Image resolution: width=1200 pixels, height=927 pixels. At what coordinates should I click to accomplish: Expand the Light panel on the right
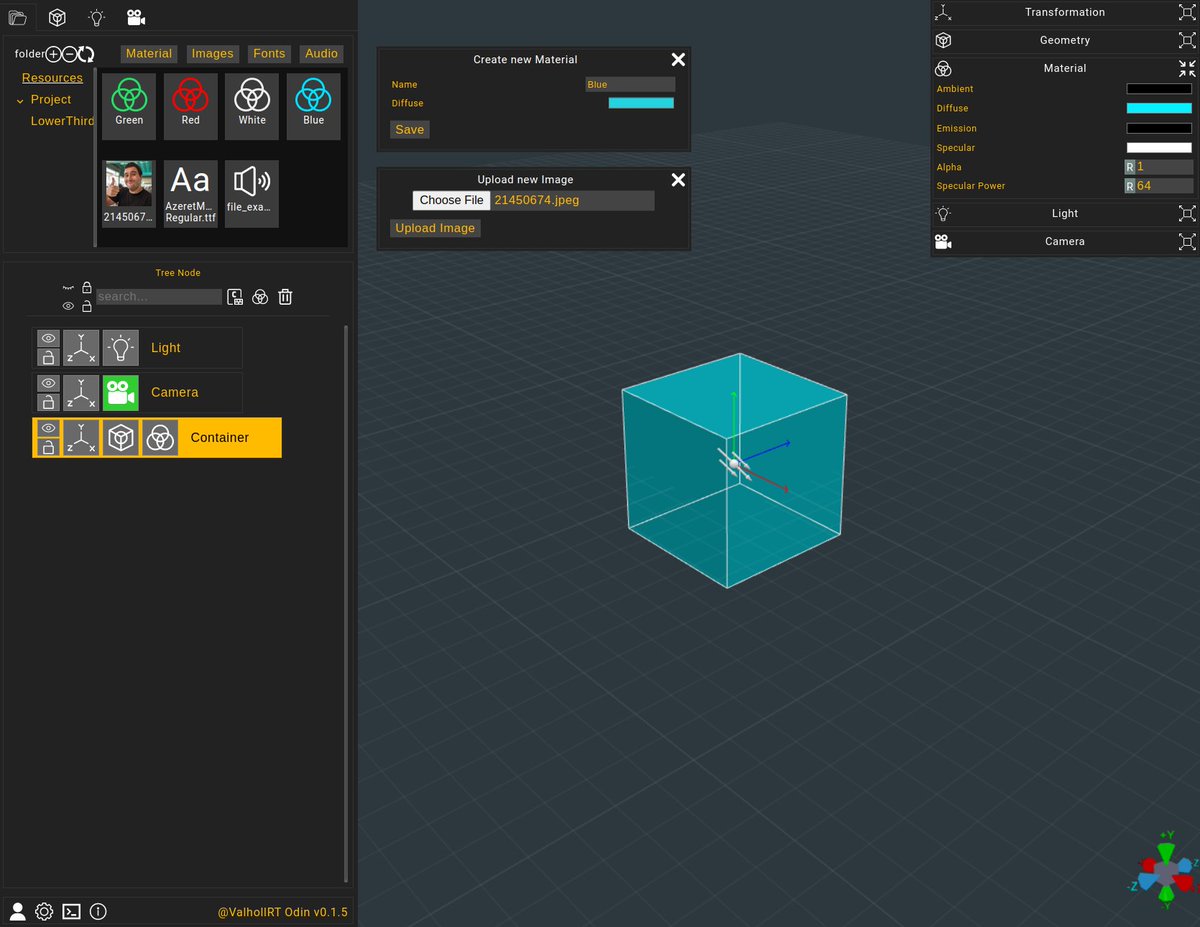pos(1186,213)
